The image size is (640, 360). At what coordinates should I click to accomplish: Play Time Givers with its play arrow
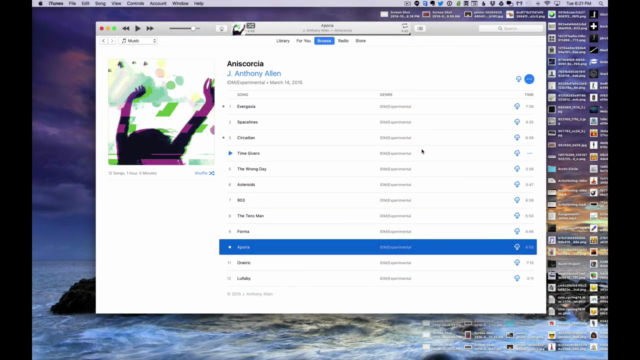point(230,153)
